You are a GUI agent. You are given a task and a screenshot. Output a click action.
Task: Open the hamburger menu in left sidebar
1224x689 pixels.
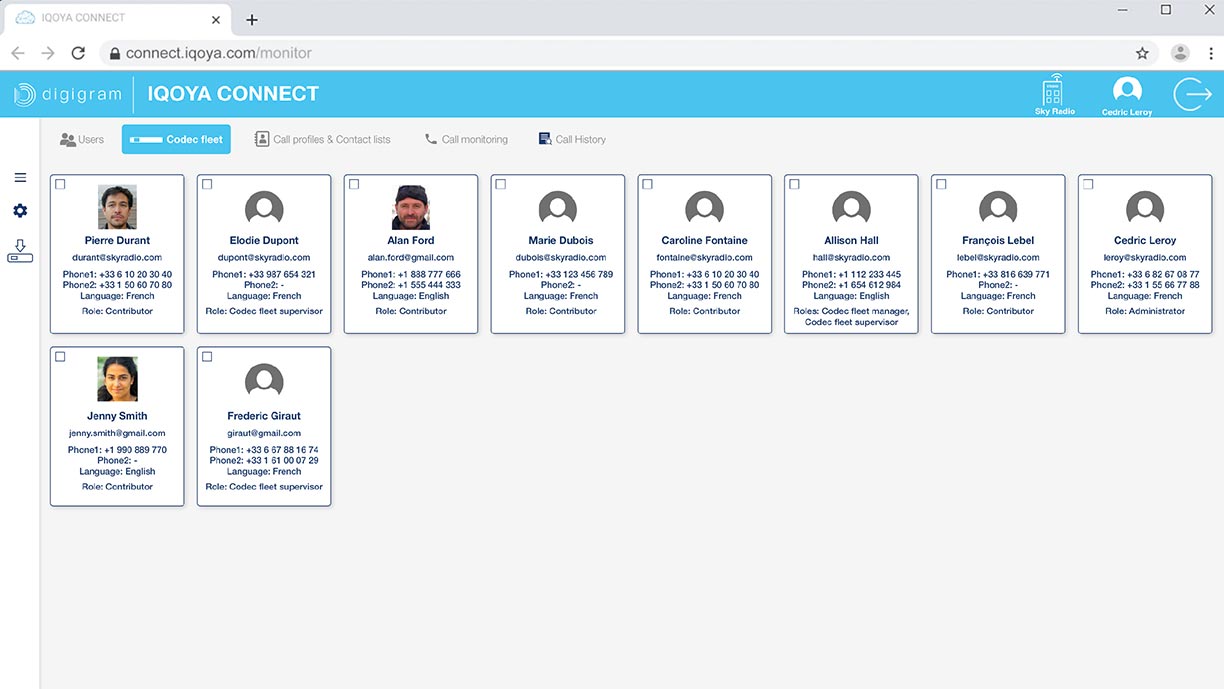20,178
